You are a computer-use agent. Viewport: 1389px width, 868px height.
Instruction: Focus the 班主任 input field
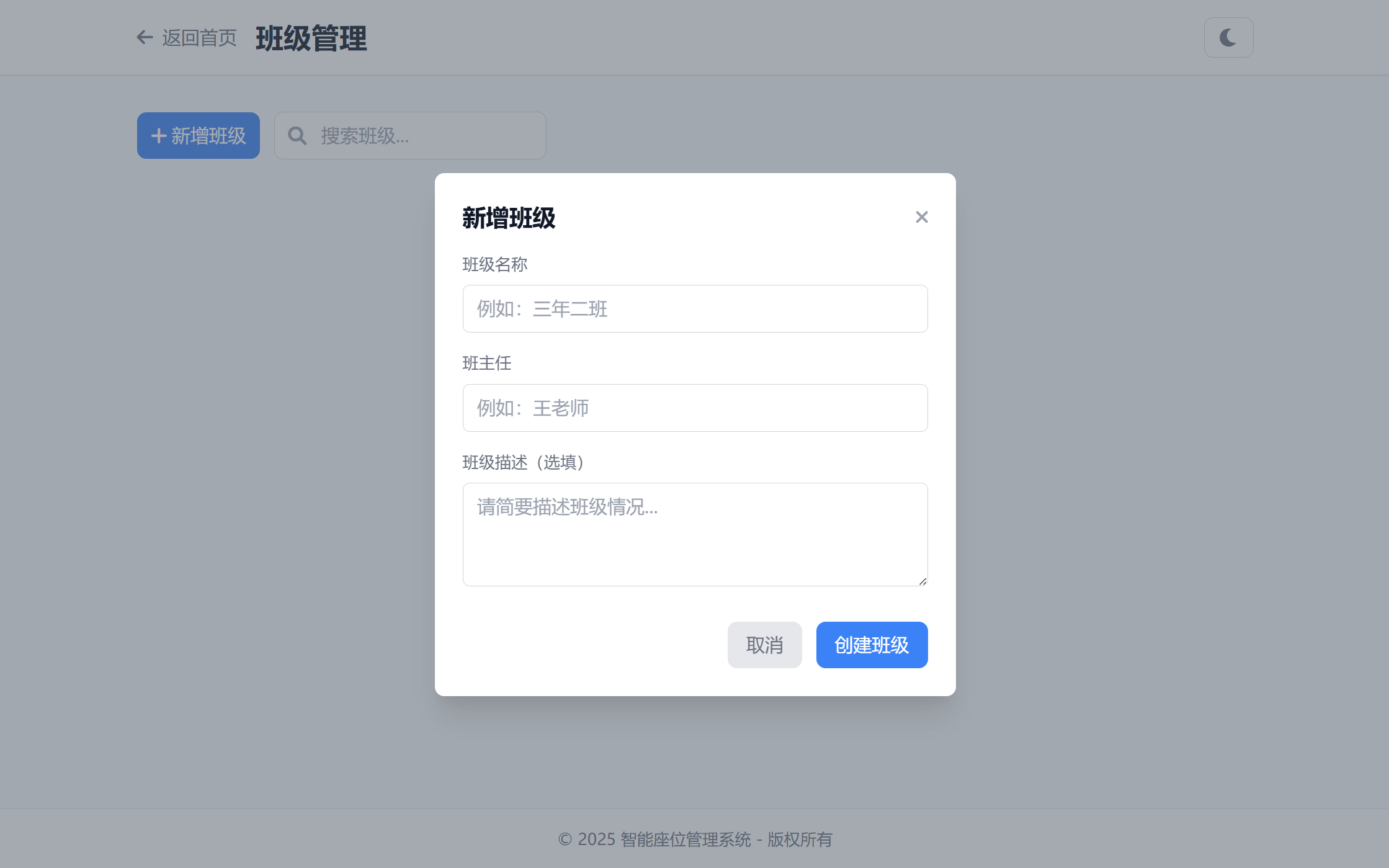695,408
